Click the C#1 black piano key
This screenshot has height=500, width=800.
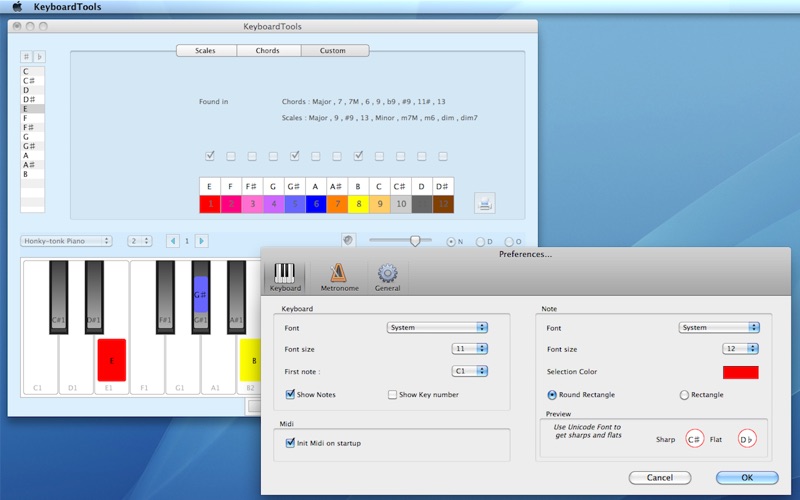click(x=59, y=297)
